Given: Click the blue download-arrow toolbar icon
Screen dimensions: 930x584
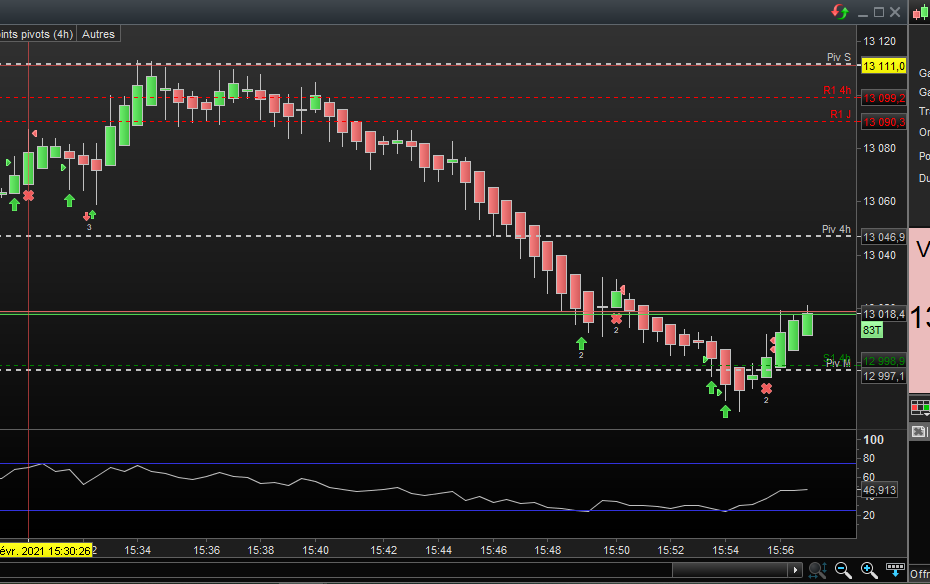Looking at the screenshot, I should click(895, 570).
